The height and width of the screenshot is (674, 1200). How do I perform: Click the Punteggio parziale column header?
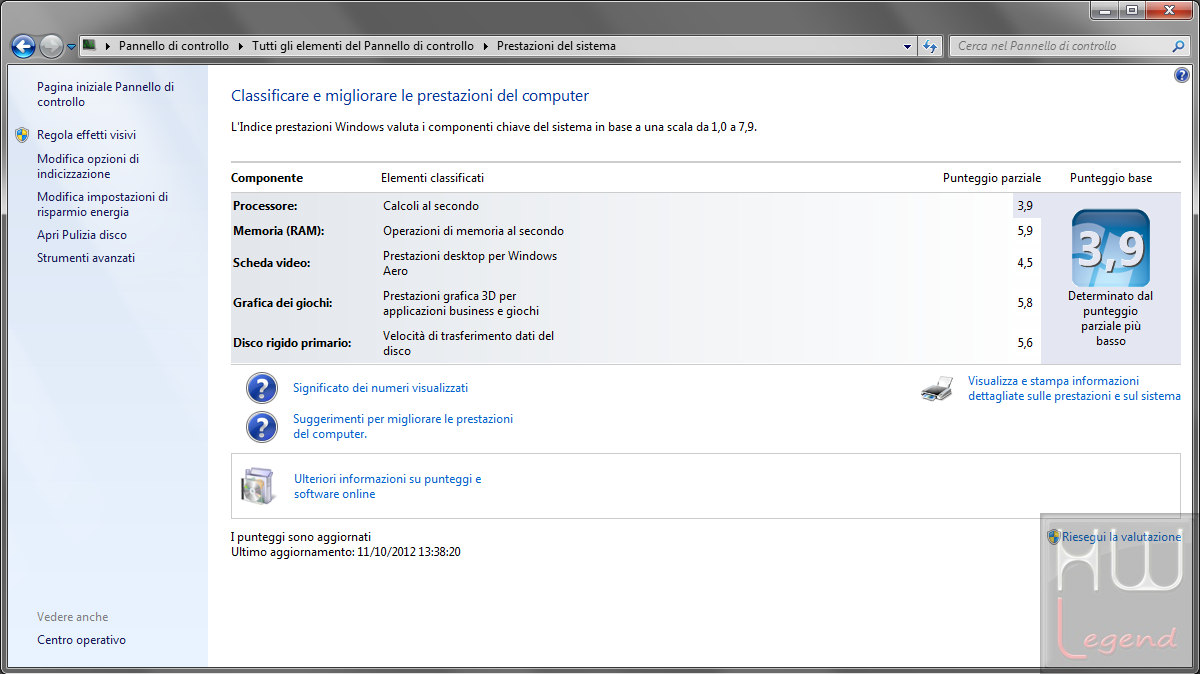pyautogui.click(x=992, y=178)
